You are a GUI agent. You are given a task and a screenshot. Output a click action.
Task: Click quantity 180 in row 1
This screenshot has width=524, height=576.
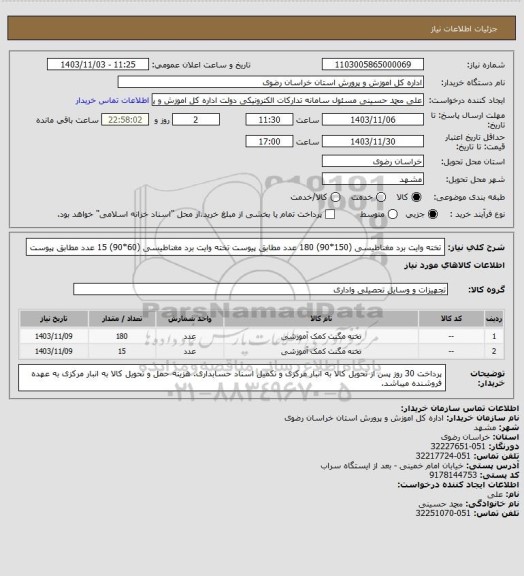coord(122,336)
